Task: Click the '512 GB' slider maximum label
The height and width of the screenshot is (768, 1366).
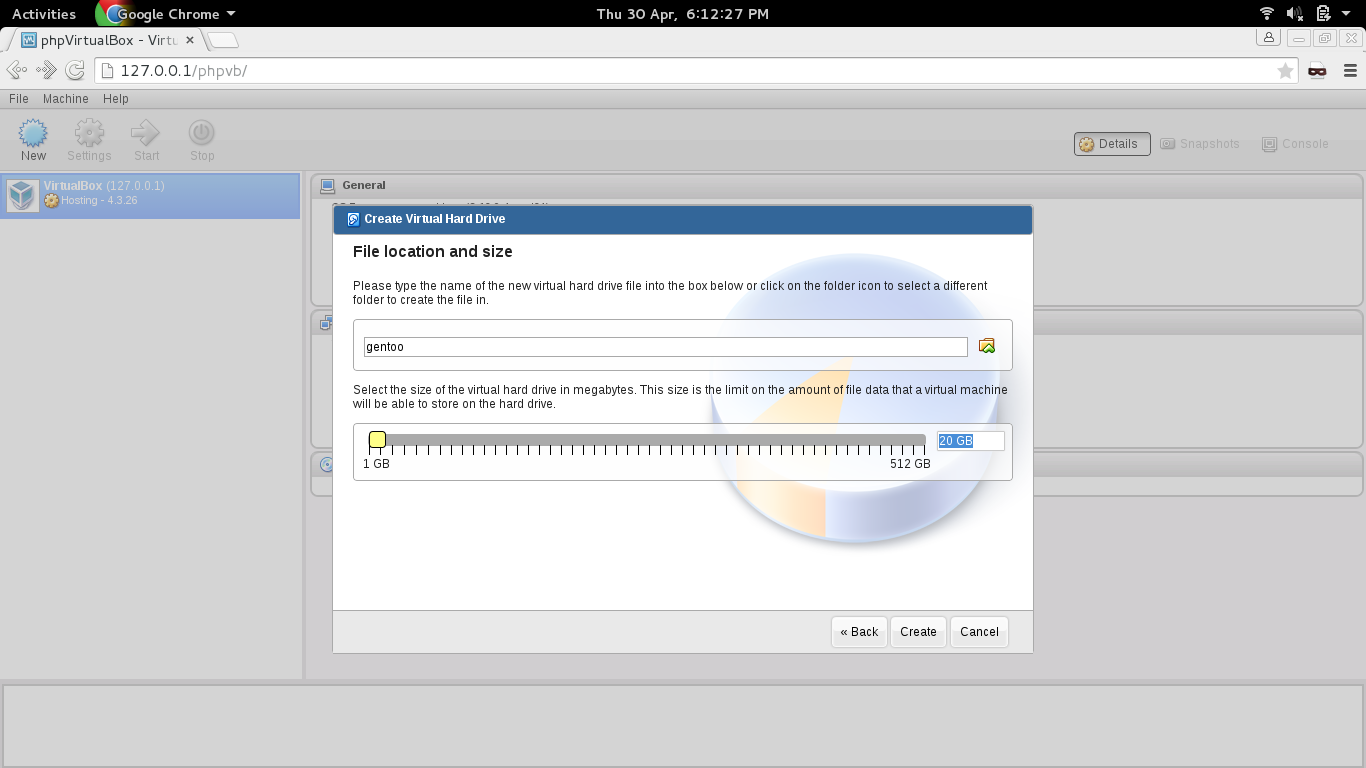Action: pyautogui.click(x=910, y=464)
